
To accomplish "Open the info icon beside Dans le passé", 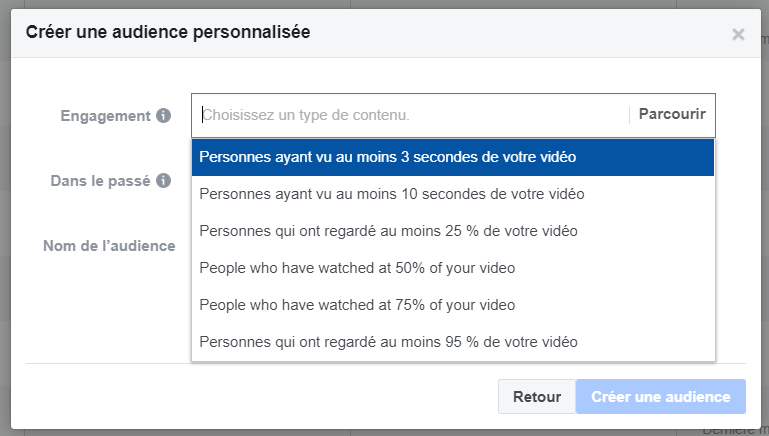I will 163,180.
